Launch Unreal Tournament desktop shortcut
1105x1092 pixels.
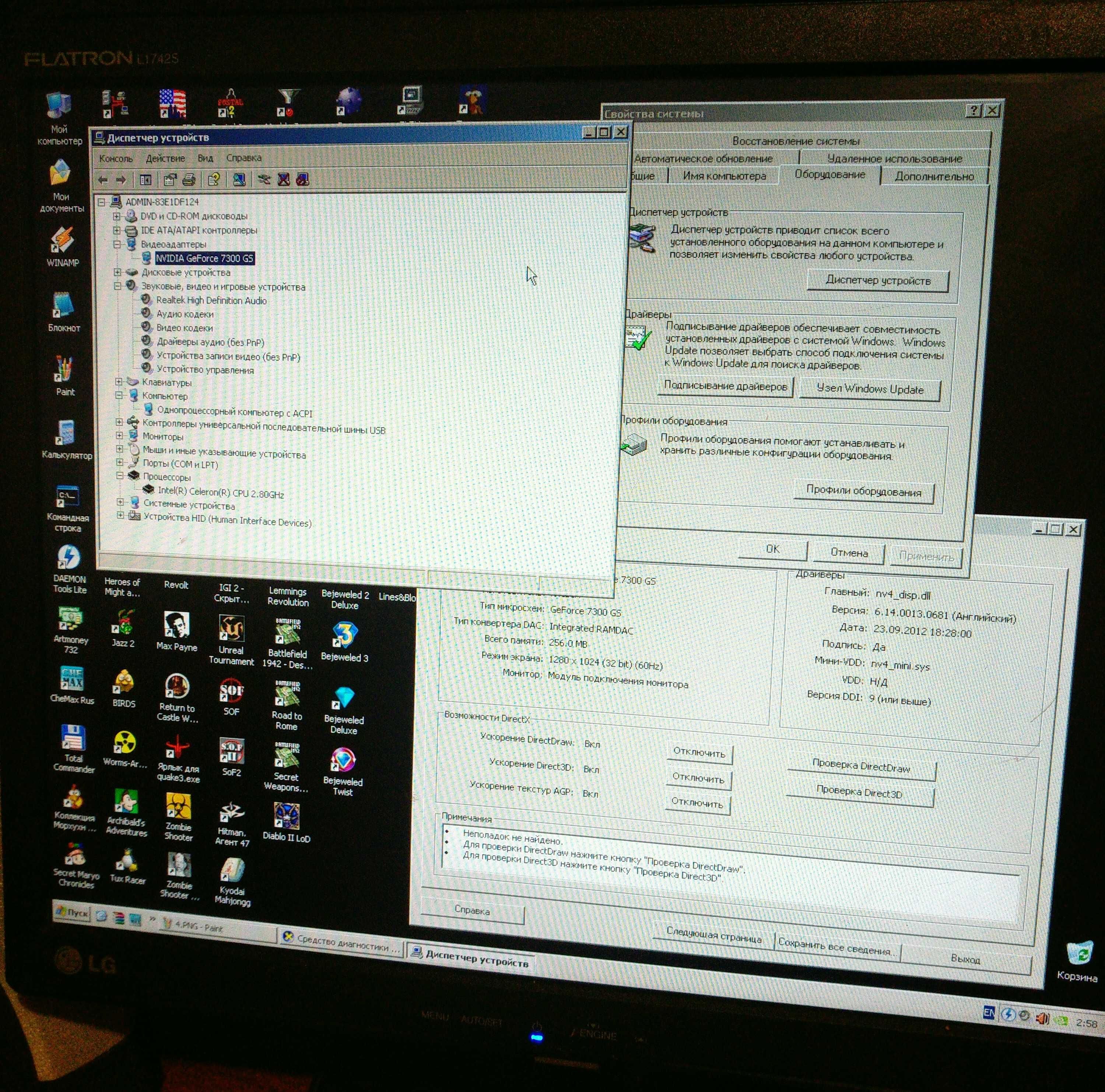pyautogui.click(x=231, y=640)
